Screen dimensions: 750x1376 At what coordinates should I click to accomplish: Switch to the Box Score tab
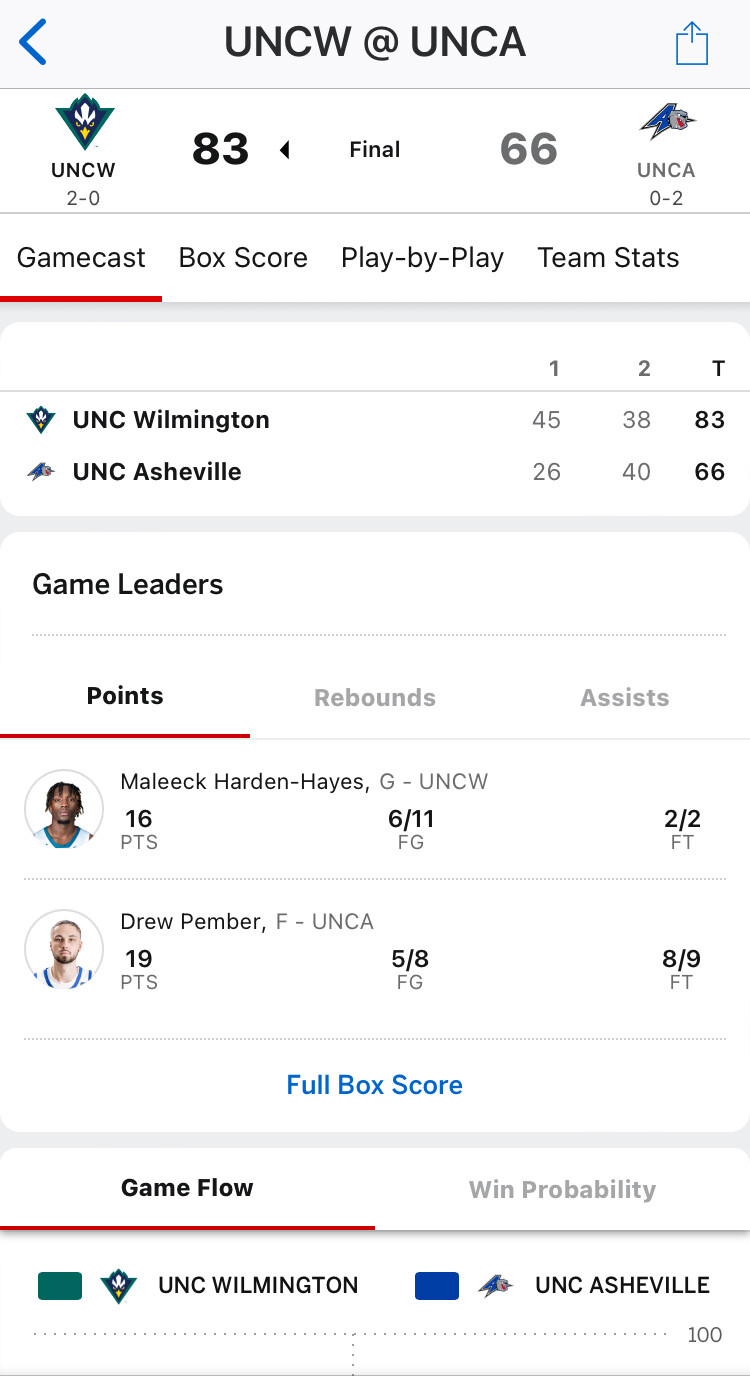pyautogui.click(x=243, y=258)
